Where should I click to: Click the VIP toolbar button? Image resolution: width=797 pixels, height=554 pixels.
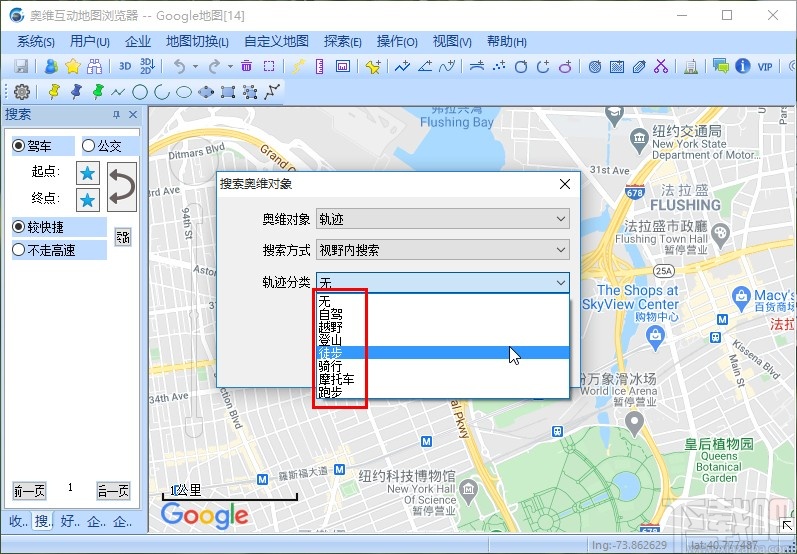(x=765, y=67)
